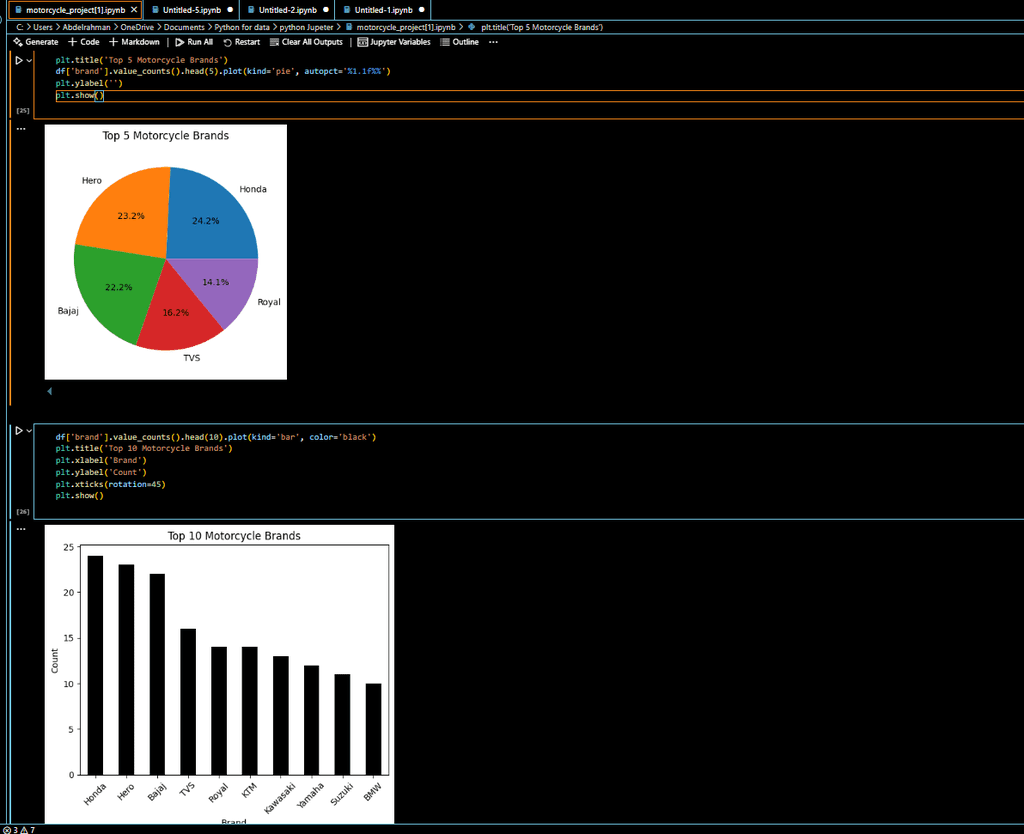
Task: Click the Honda bar in the bar chart
Action: pos(95,666)
